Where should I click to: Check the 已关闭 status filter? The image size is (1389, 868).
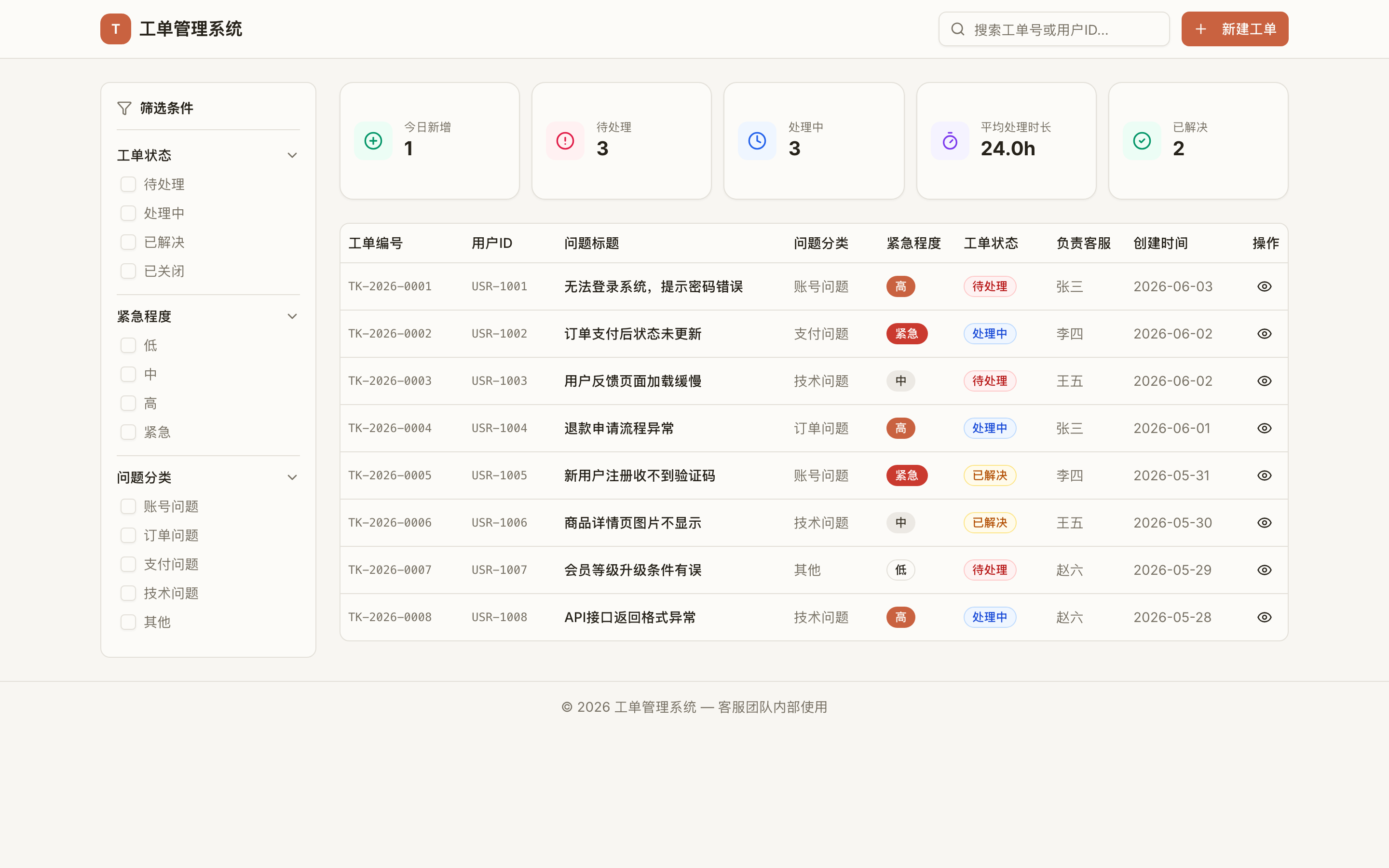[x=128, y=271]
